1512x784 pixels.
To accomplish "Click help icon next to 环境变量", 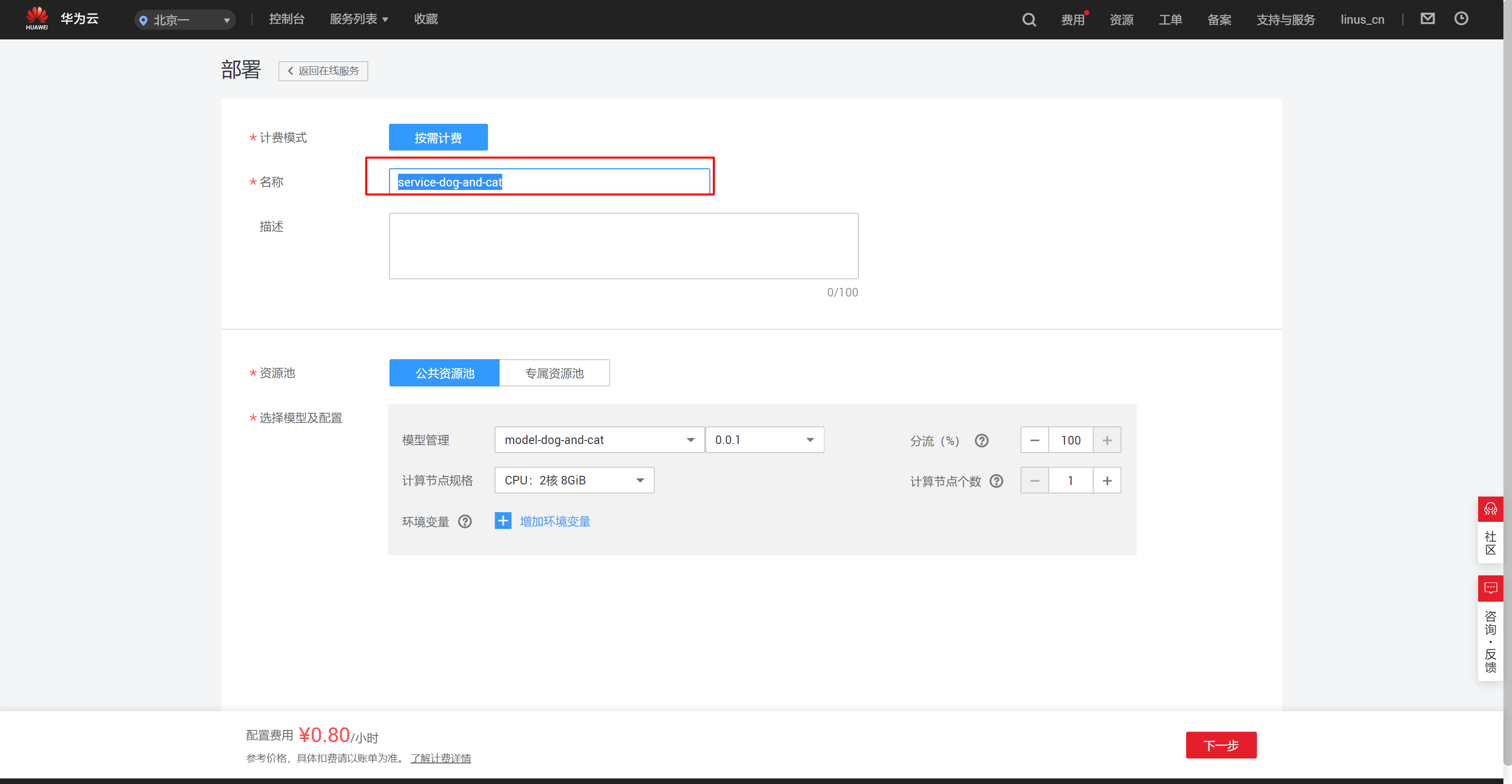I will point(465,521).
